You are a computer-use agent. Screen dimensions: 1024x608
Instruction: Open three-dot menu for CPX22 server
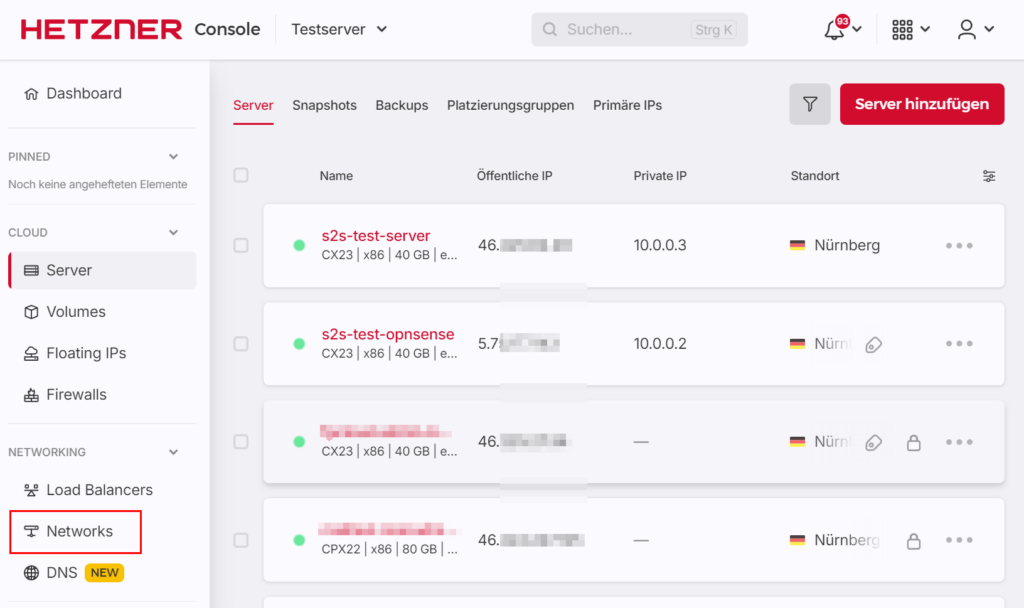959,540
